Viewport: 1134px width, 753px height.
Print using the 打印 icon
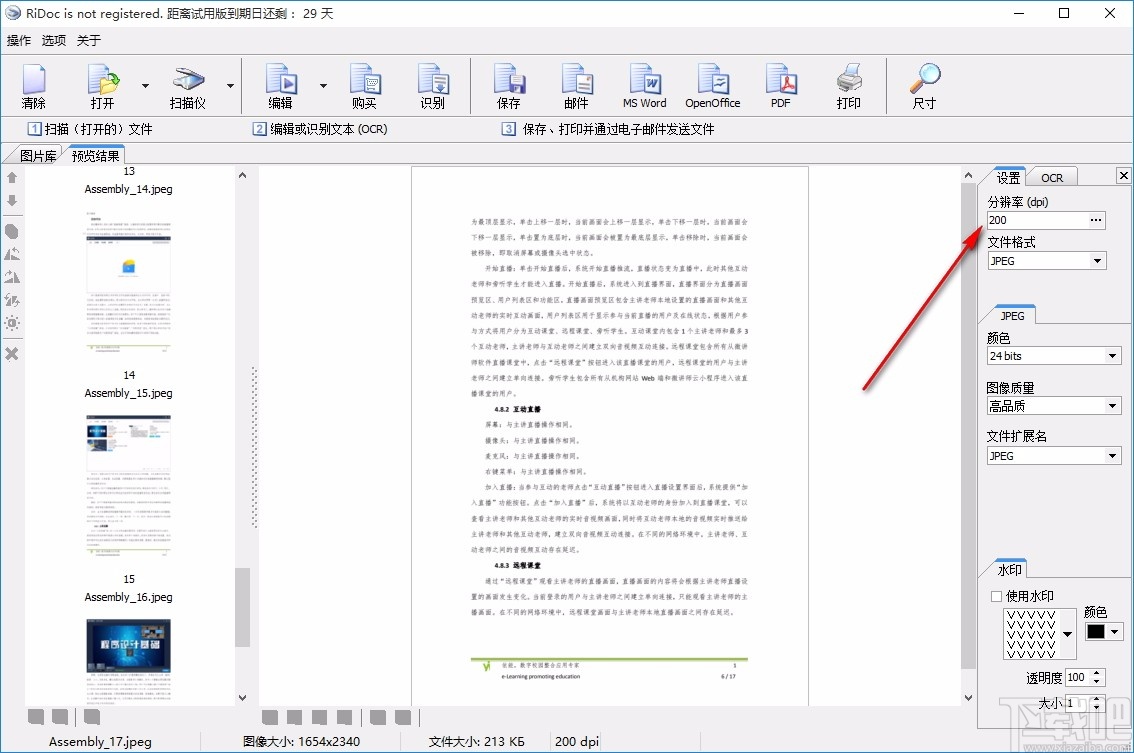click(848, 87)
